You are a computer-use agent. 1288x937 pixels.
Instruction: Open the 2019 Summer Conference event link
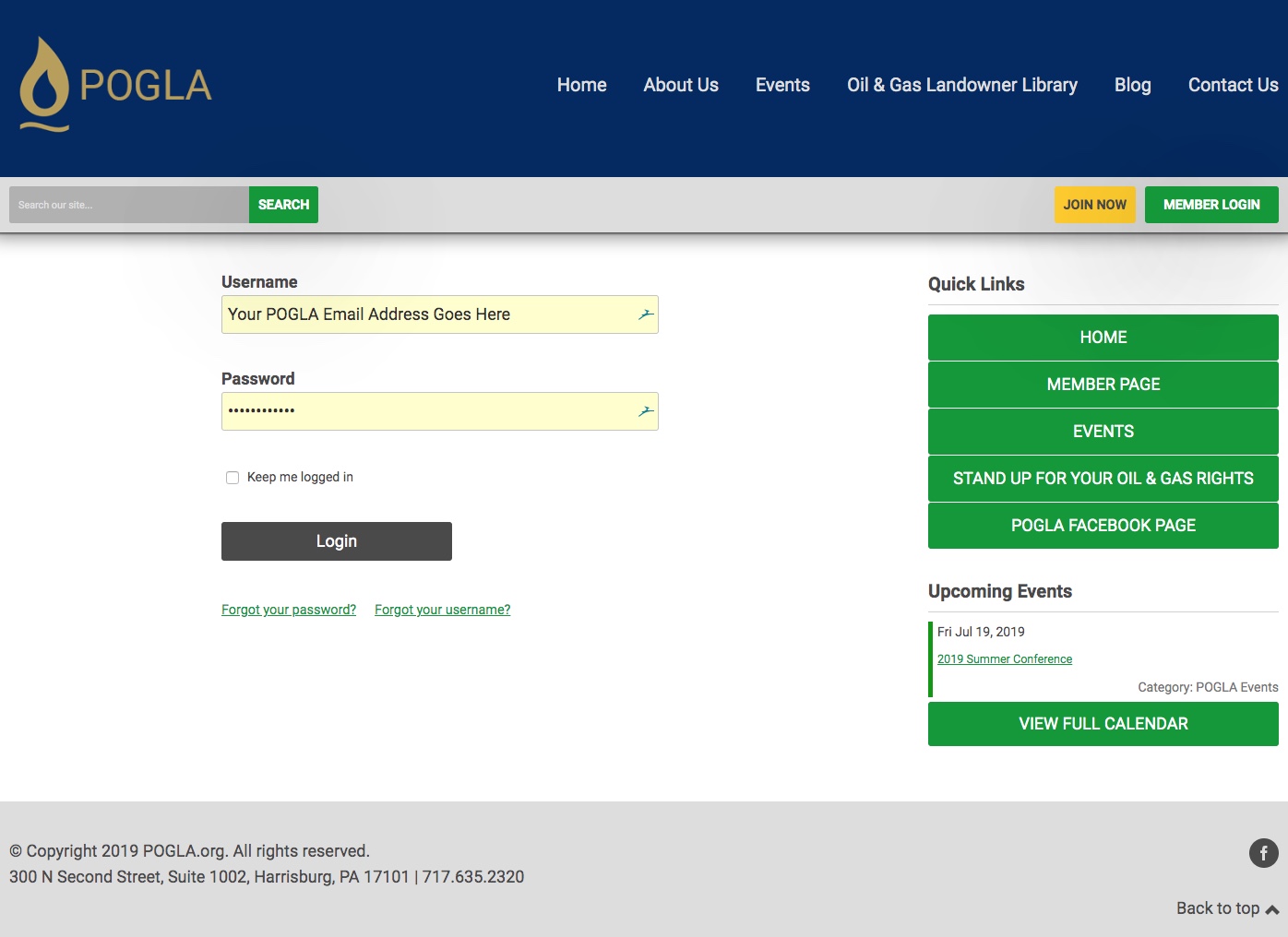[1005, 659]
